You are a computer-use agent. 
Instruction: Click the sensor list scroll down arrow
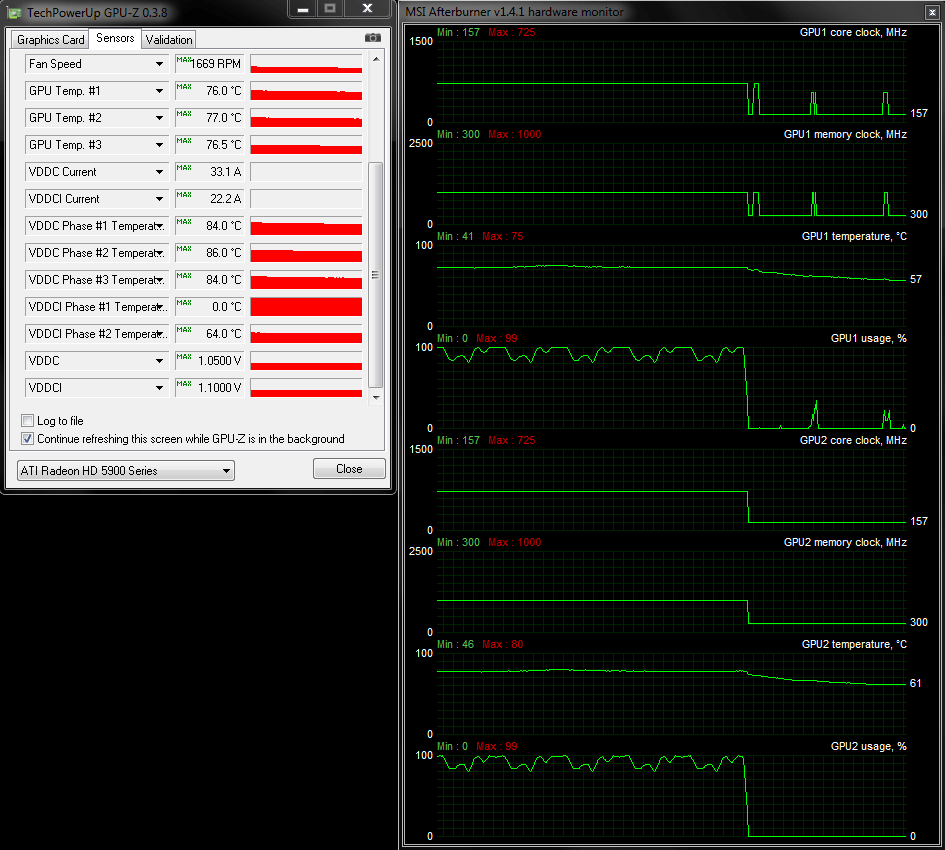[376, 397]
